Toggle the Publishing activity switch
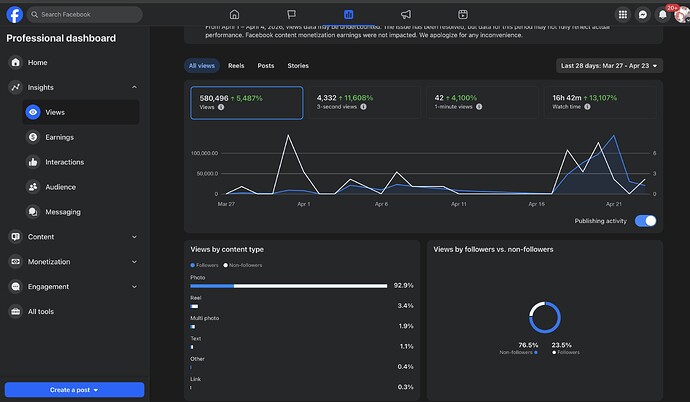The width and height of the screenshot is (690, 402). tap(646, 220)
